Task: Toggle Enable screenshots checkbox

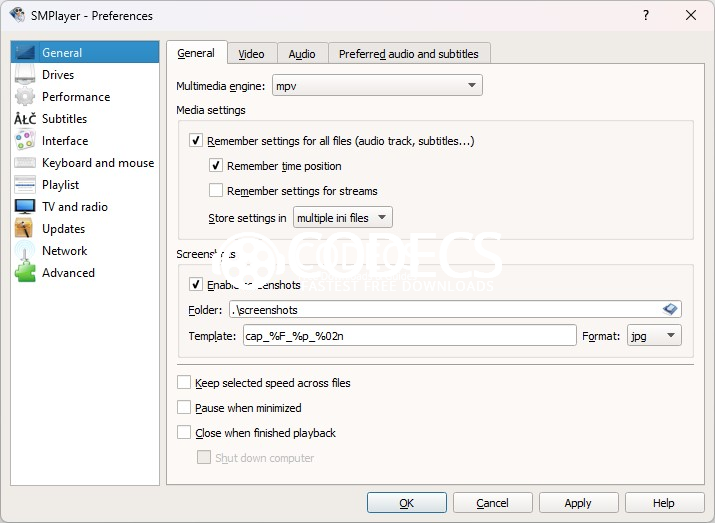Action: click(x=196, y=284)
